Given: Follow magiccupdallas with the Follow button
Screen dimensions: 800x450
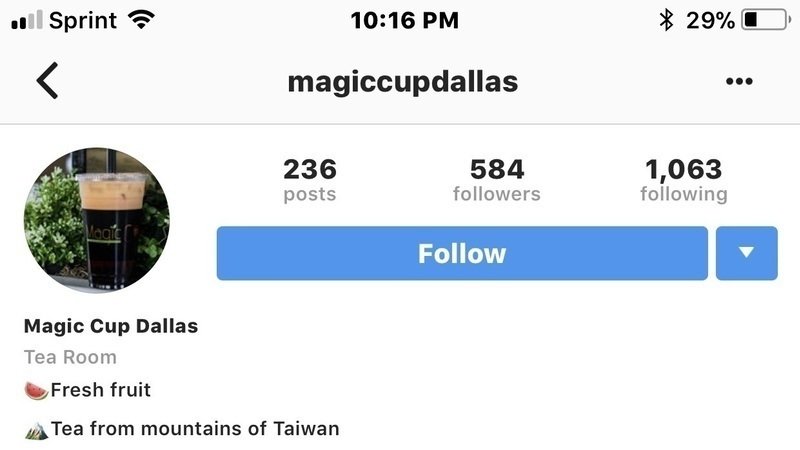Looking at the screenshot, I should pyautogui.click(x=462, y=253).
